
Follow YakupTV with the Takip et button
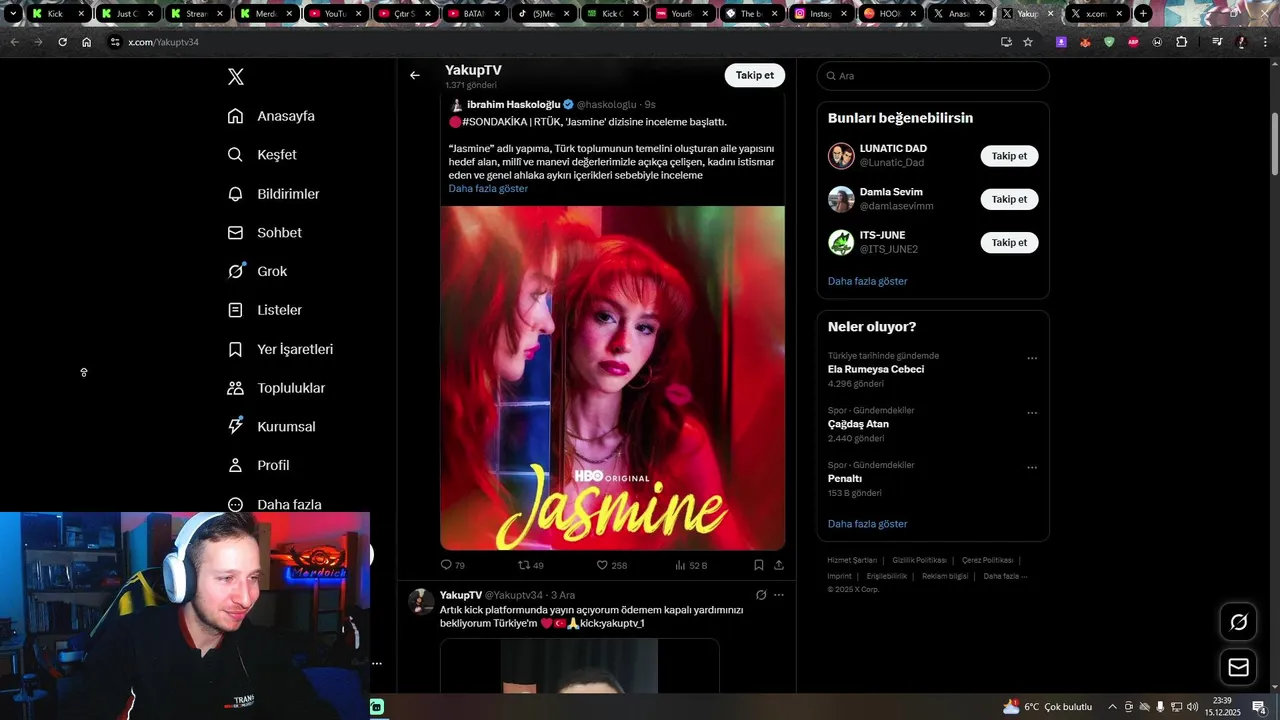(x=755, y=75)
